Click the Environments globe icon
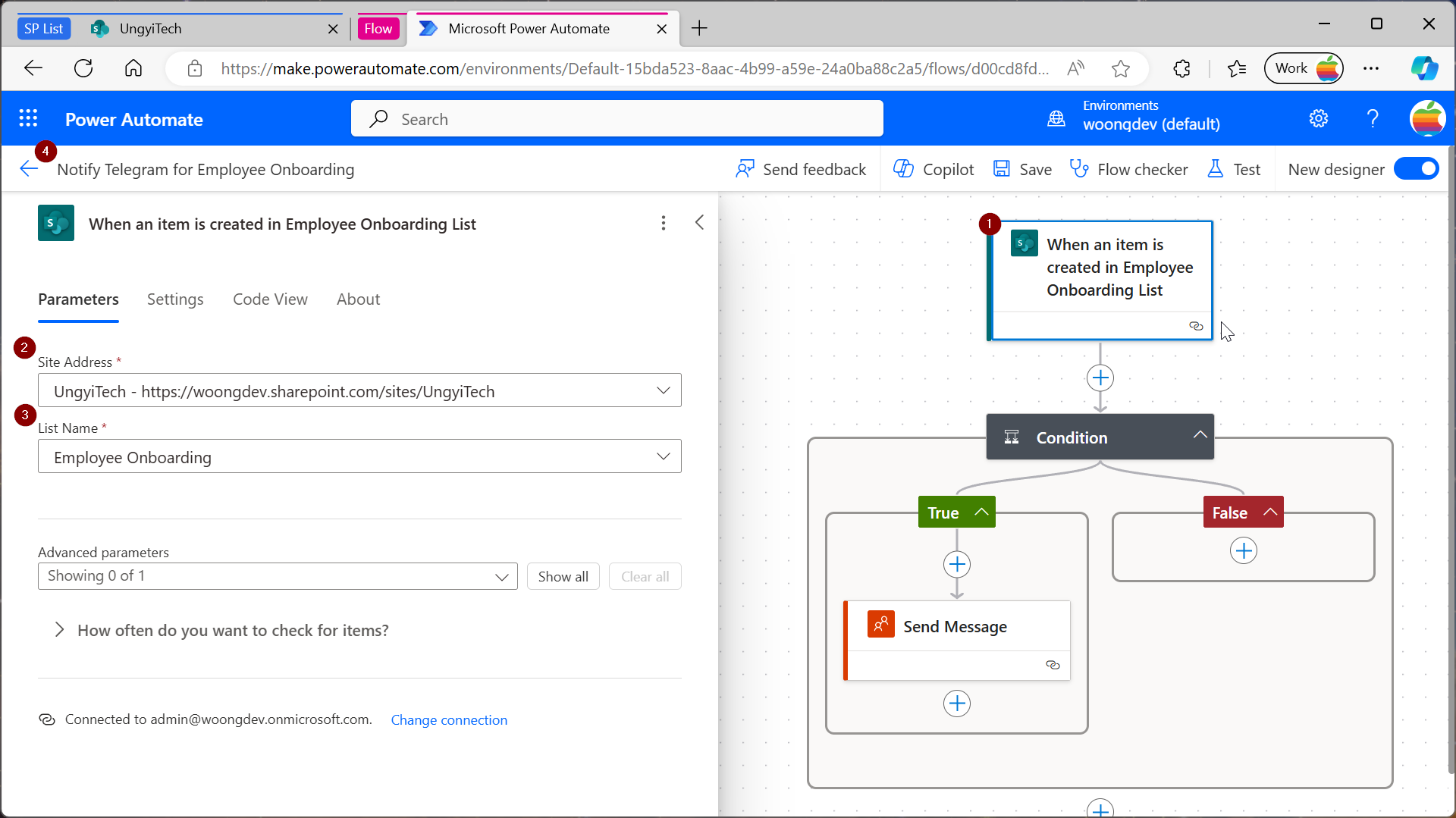 click(x=1056, y=118)
